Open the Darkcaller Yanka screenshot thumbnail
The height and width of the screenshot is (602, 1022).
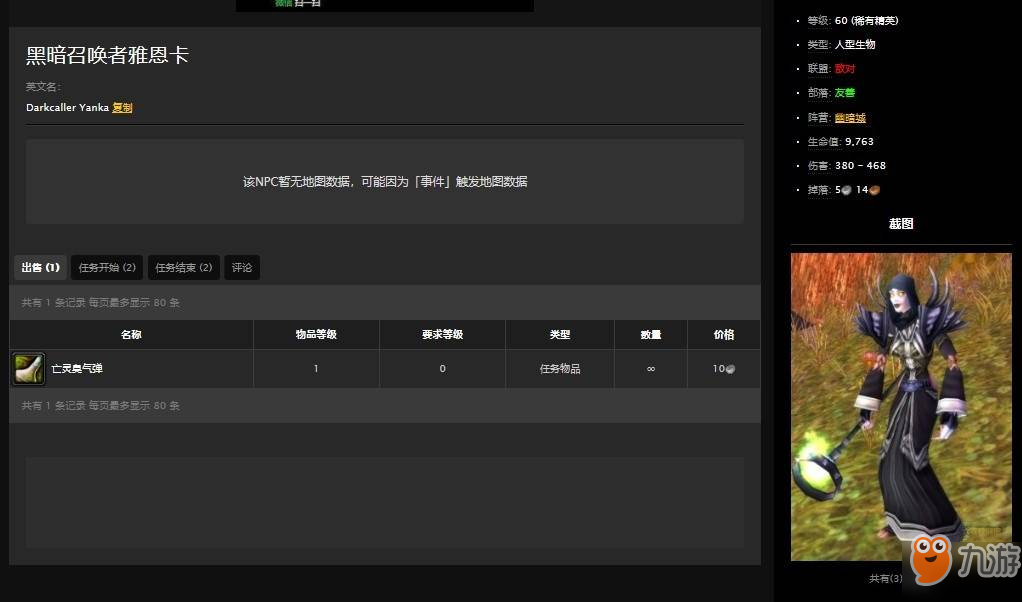[x=900, y=406]
